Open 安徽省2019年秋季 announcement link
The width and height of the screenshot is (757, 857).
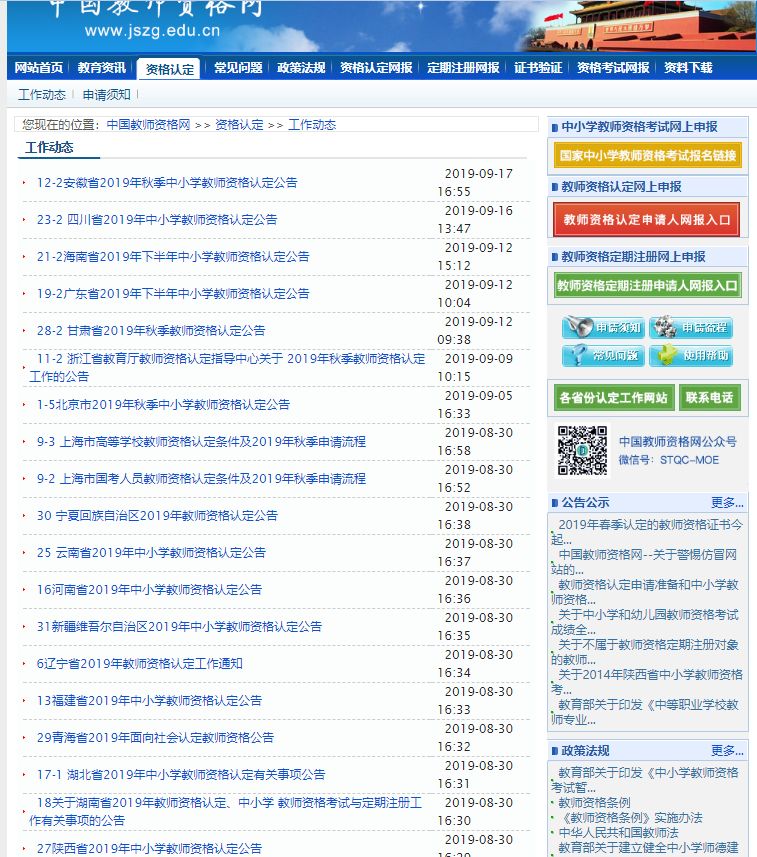pyautogui.click(x=167, y=183)
